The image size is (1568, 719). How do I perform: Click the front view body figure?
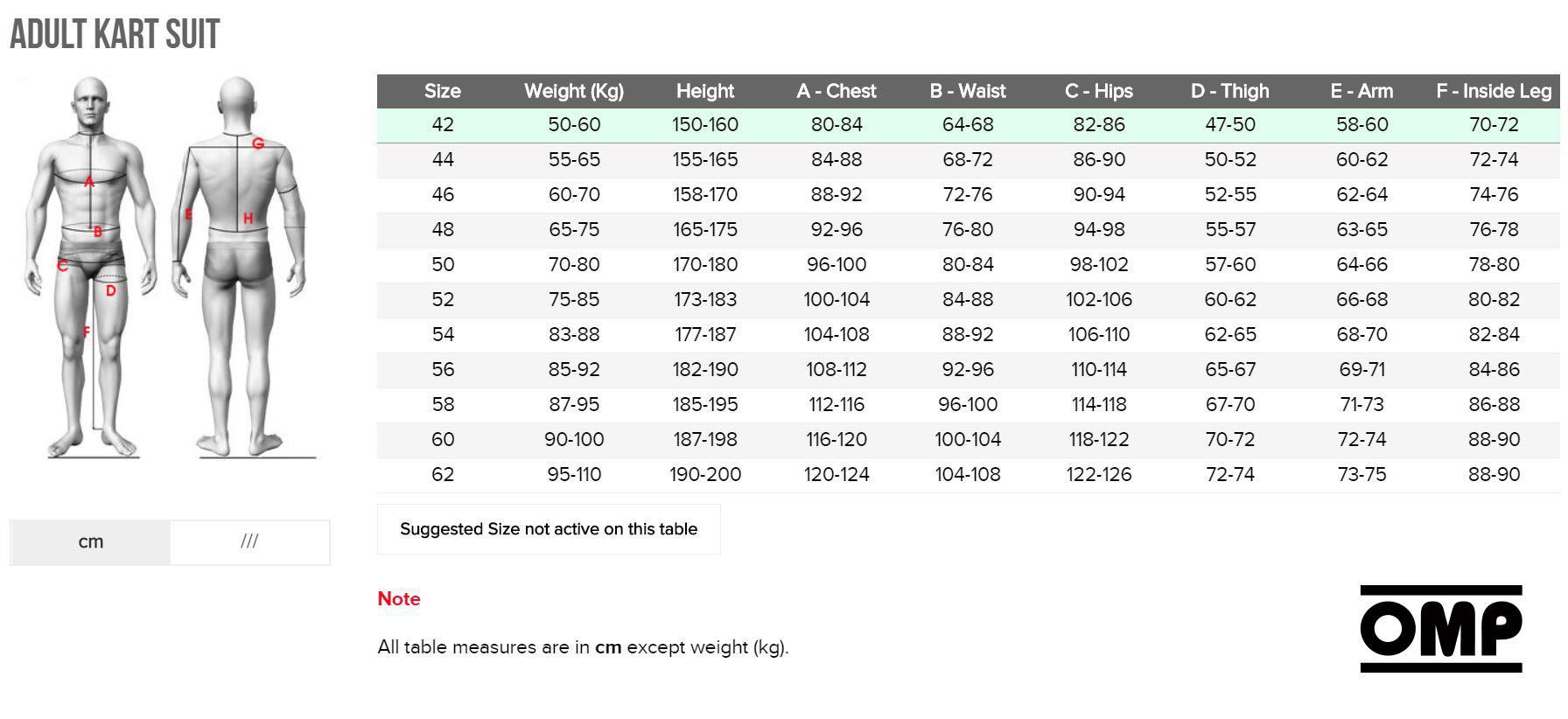coord(92,267)
